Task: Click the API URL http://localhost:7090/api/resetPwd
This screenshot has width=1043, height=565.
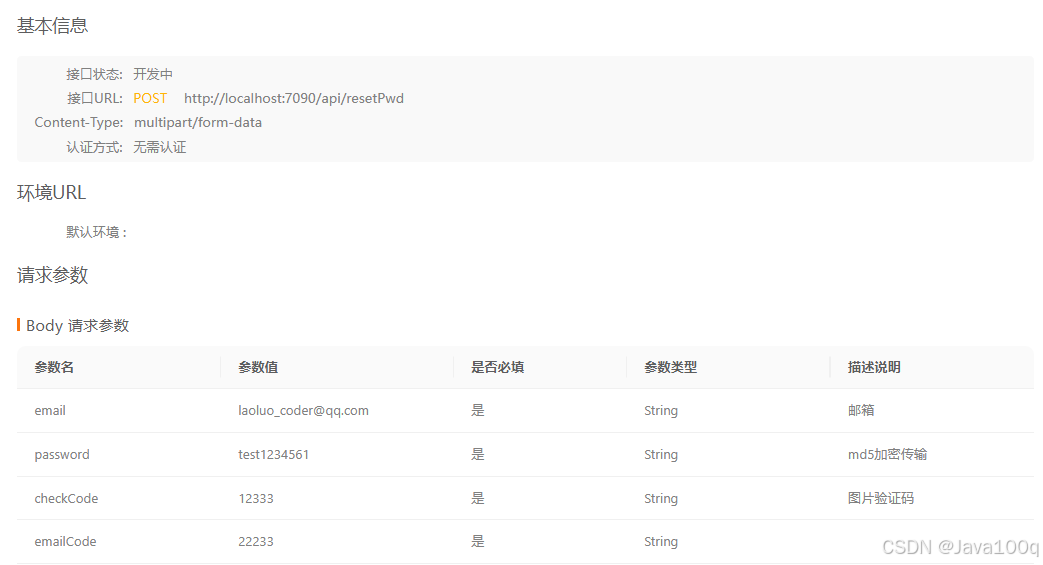Action: pyautogui.click(x=293, y=98)
